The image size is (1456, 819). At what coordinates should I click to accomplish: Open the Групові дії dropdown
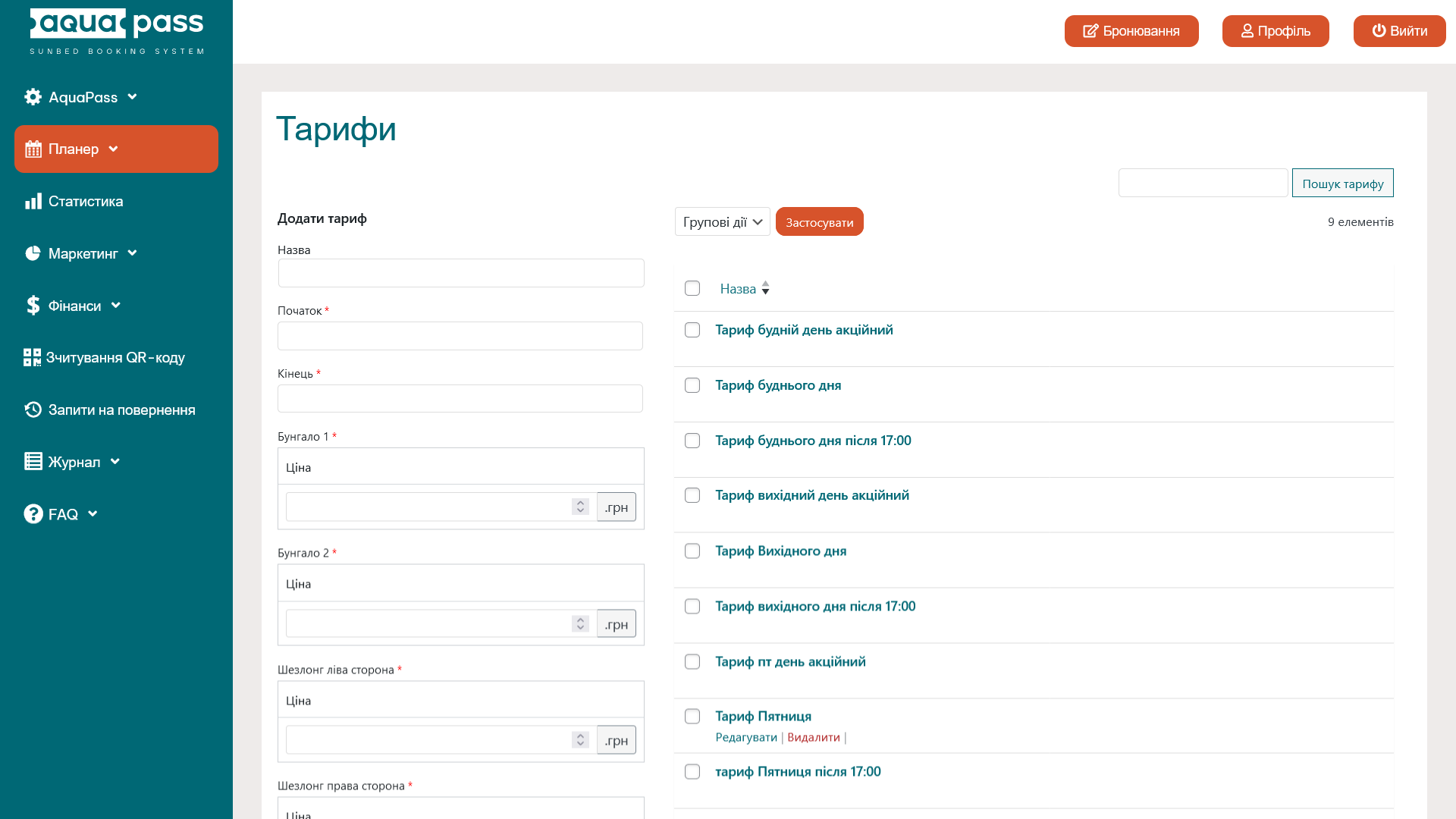coord(722,222)
